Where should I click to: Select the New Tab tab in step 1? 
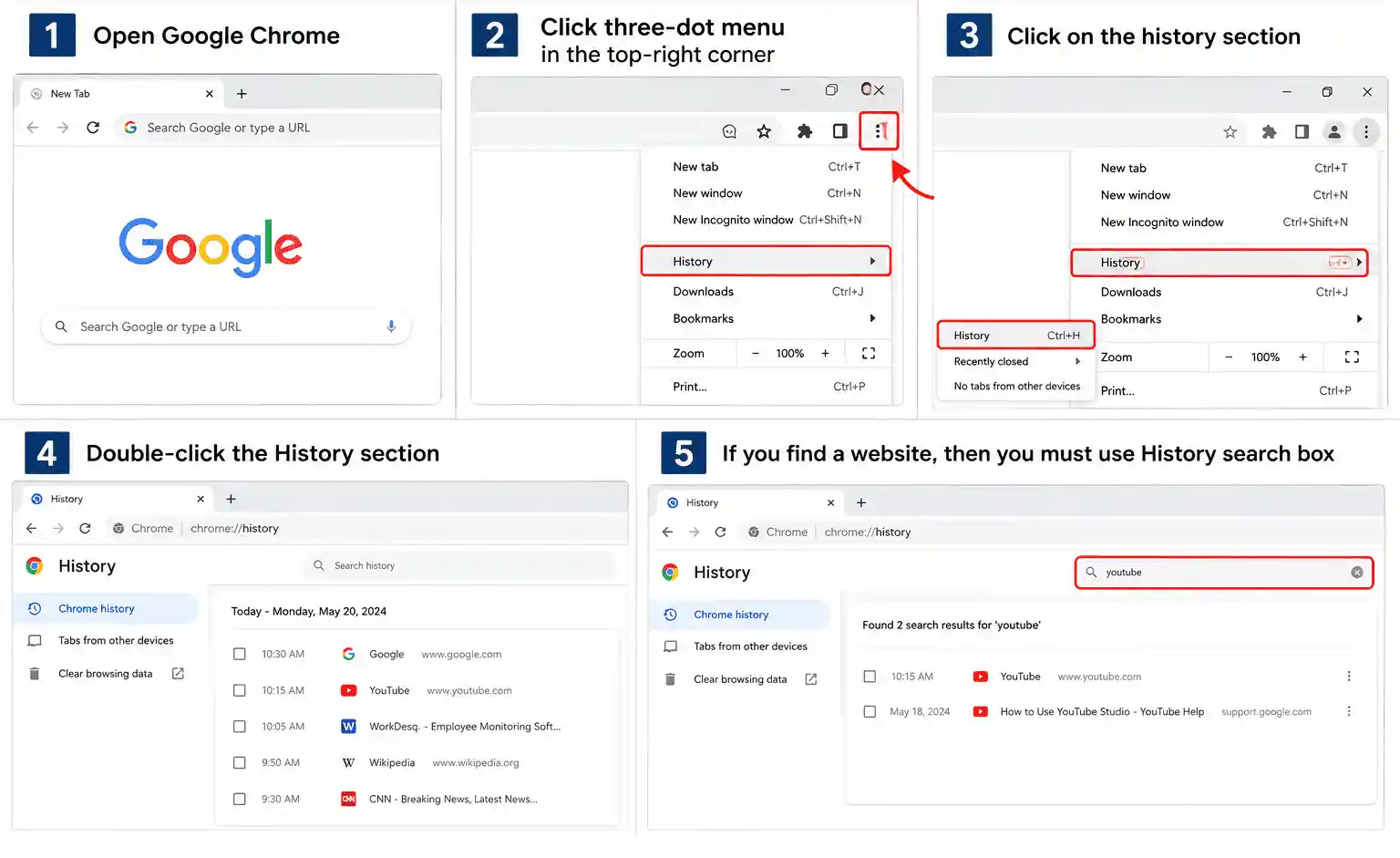121,94
